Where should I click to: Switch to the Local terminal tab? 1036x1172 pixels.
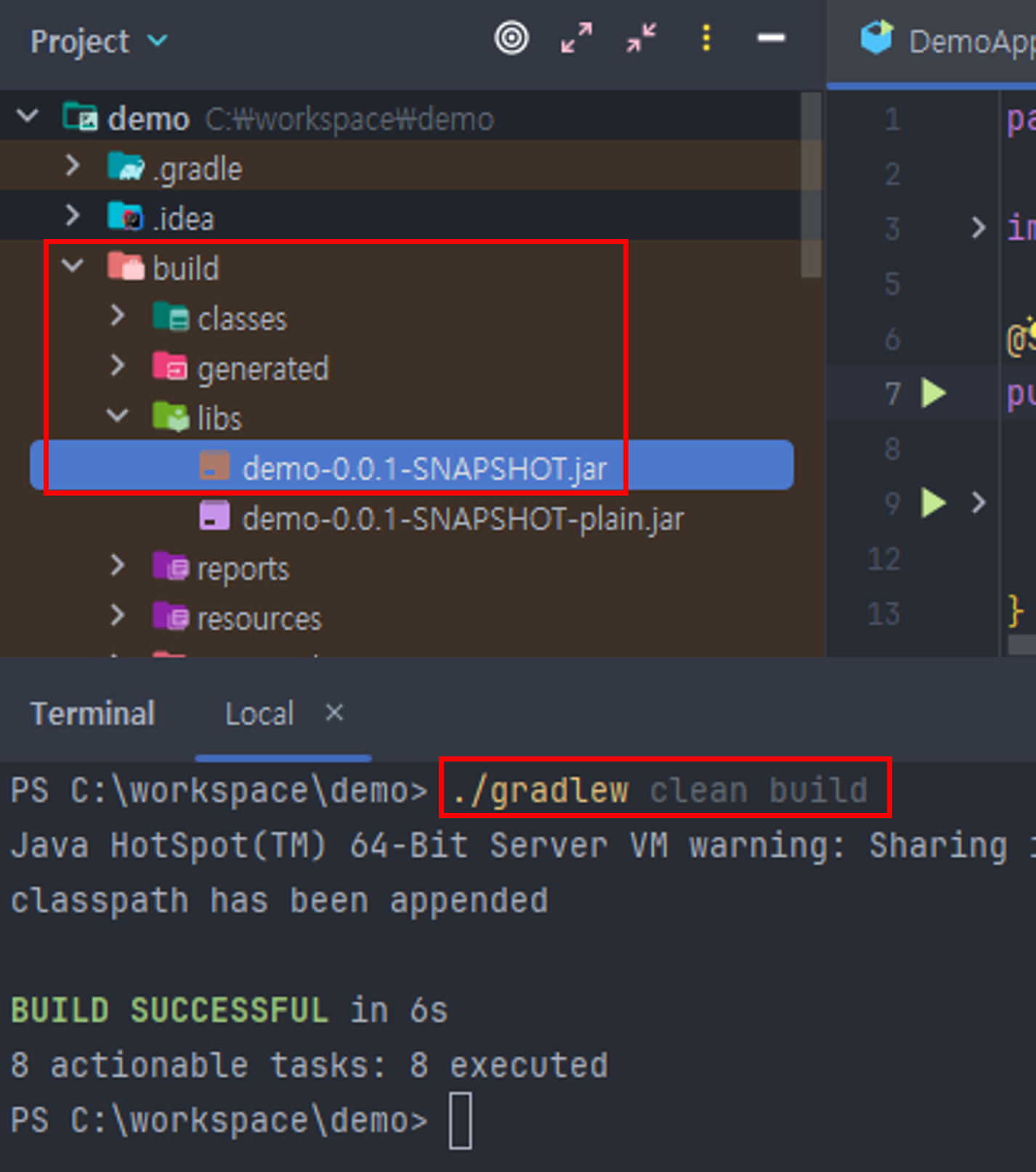259,714
